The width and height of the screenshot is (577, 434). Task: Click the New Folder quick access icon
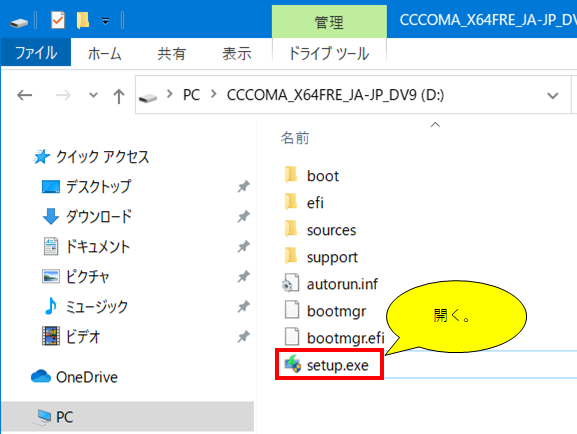coord(83,20)
